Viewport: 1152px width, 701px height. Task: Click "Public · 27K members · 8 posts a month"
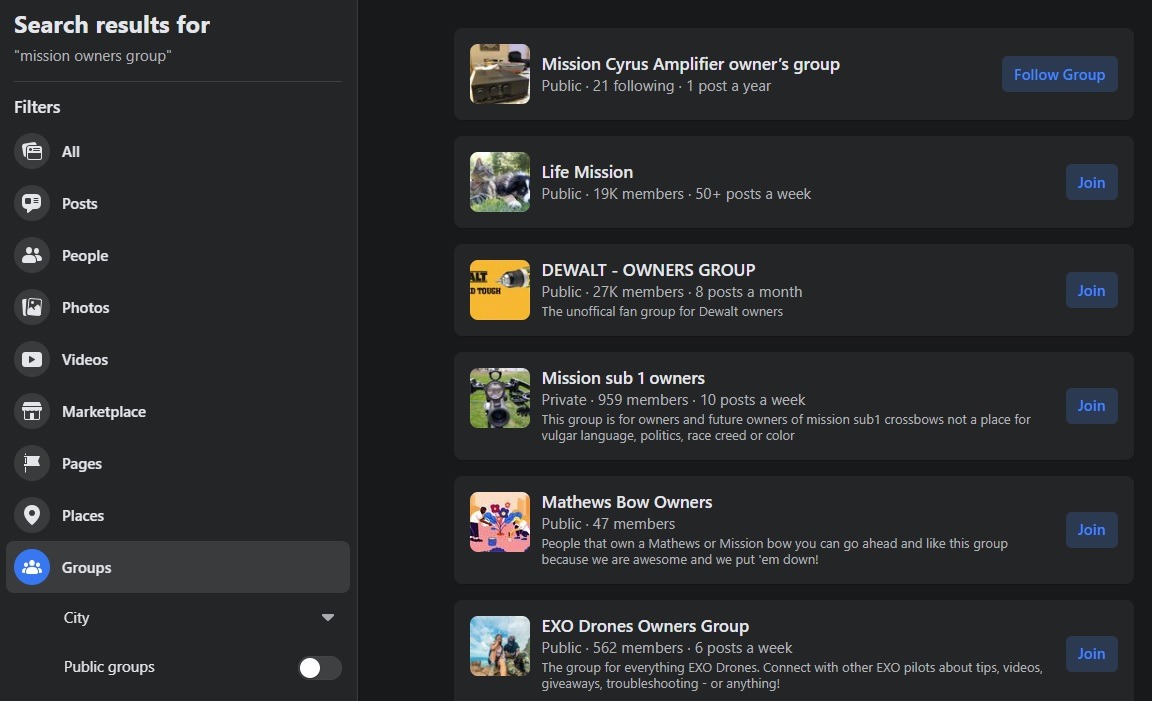pos(672,292)
